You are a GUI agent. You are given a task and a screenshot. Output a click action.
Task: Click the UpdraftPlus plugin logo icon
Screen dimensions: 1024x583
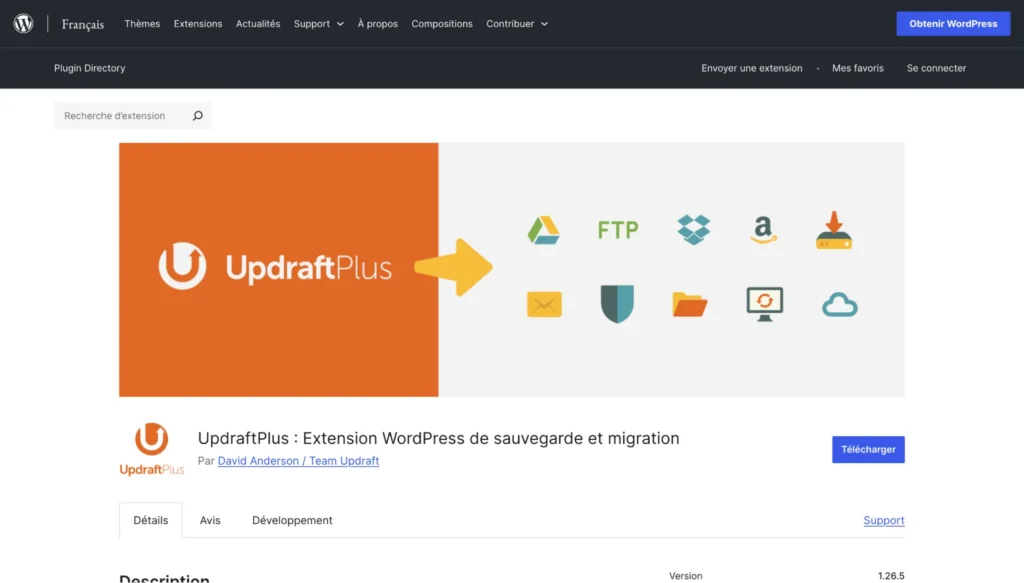point(152,449)
